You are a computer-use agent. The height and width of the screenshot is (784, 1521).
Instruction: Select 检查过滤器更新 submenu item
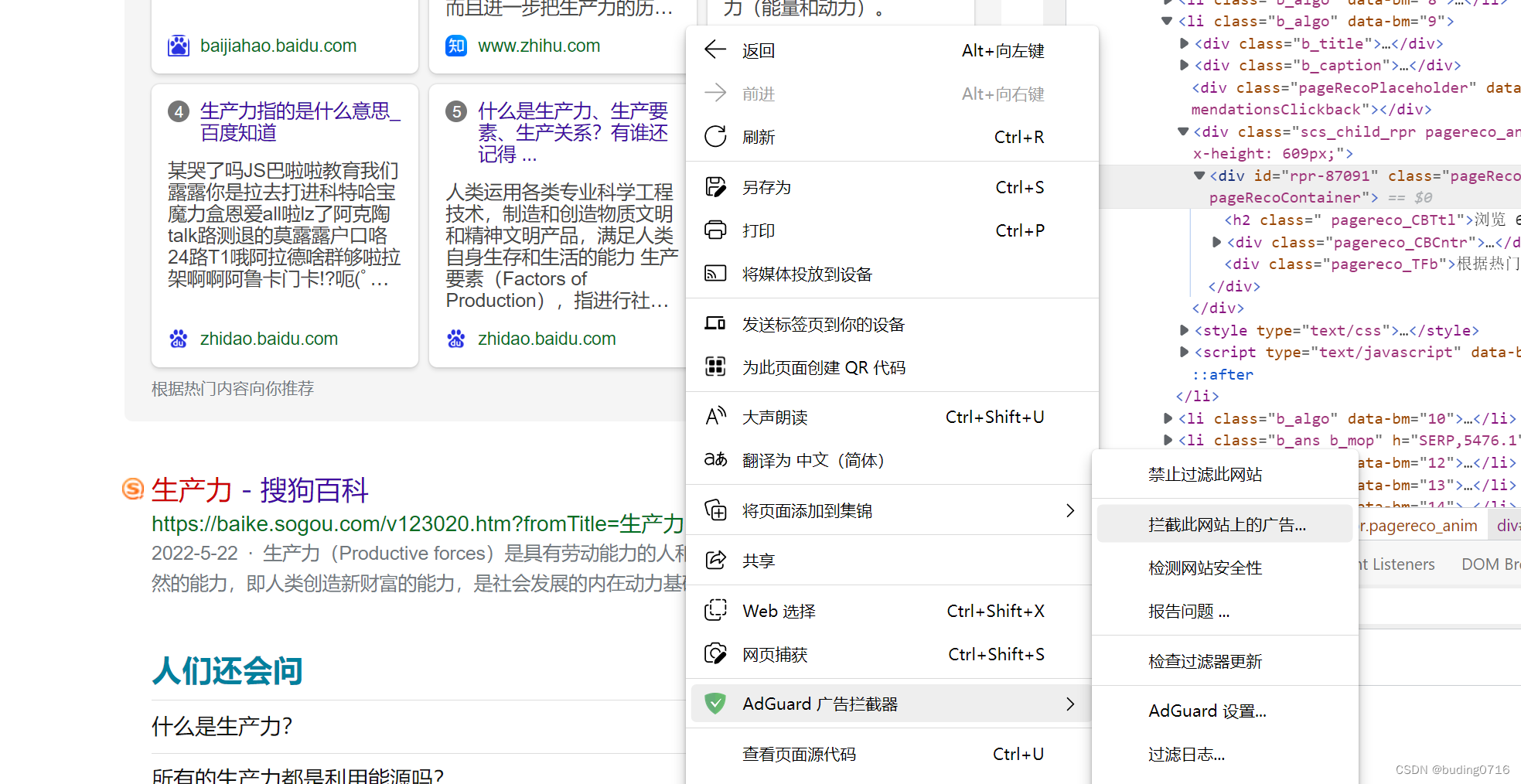(1225, 661)
